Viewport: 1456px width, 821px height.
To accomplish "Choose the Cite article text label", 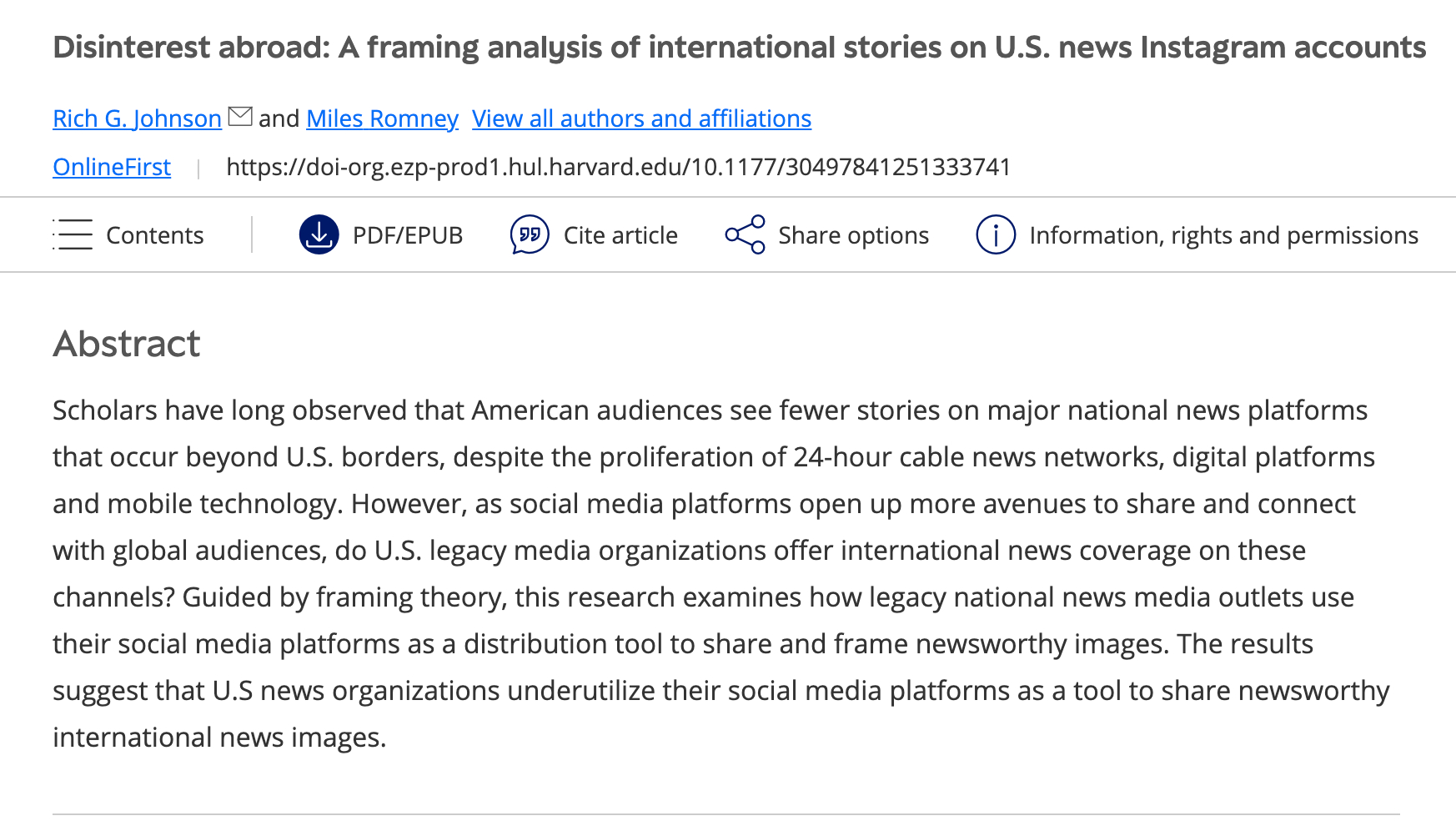I will pyautogui.click(x=620, y=235).
